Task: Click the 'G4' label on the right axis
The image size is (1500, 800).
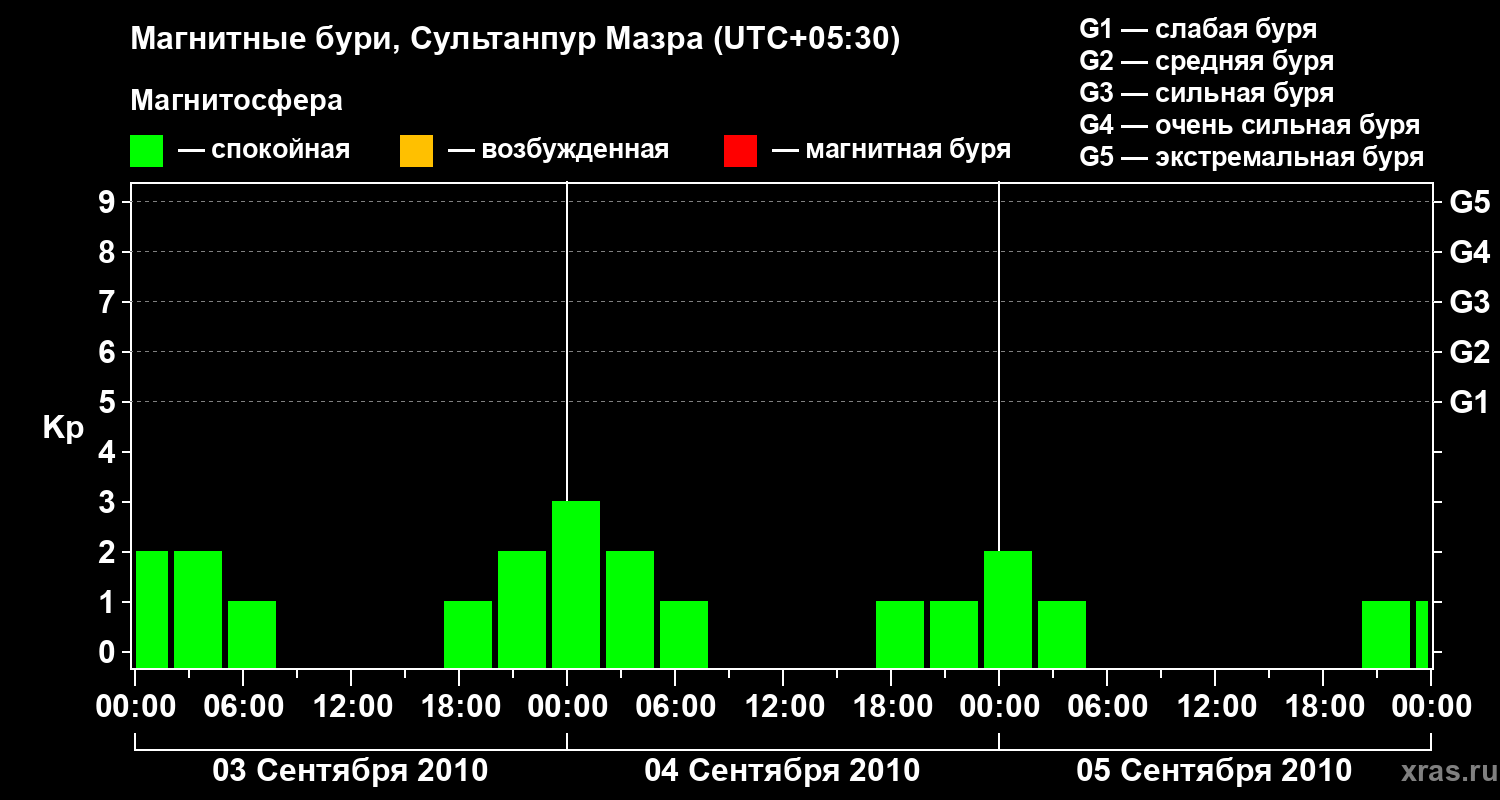Action: click(1470, 253)
